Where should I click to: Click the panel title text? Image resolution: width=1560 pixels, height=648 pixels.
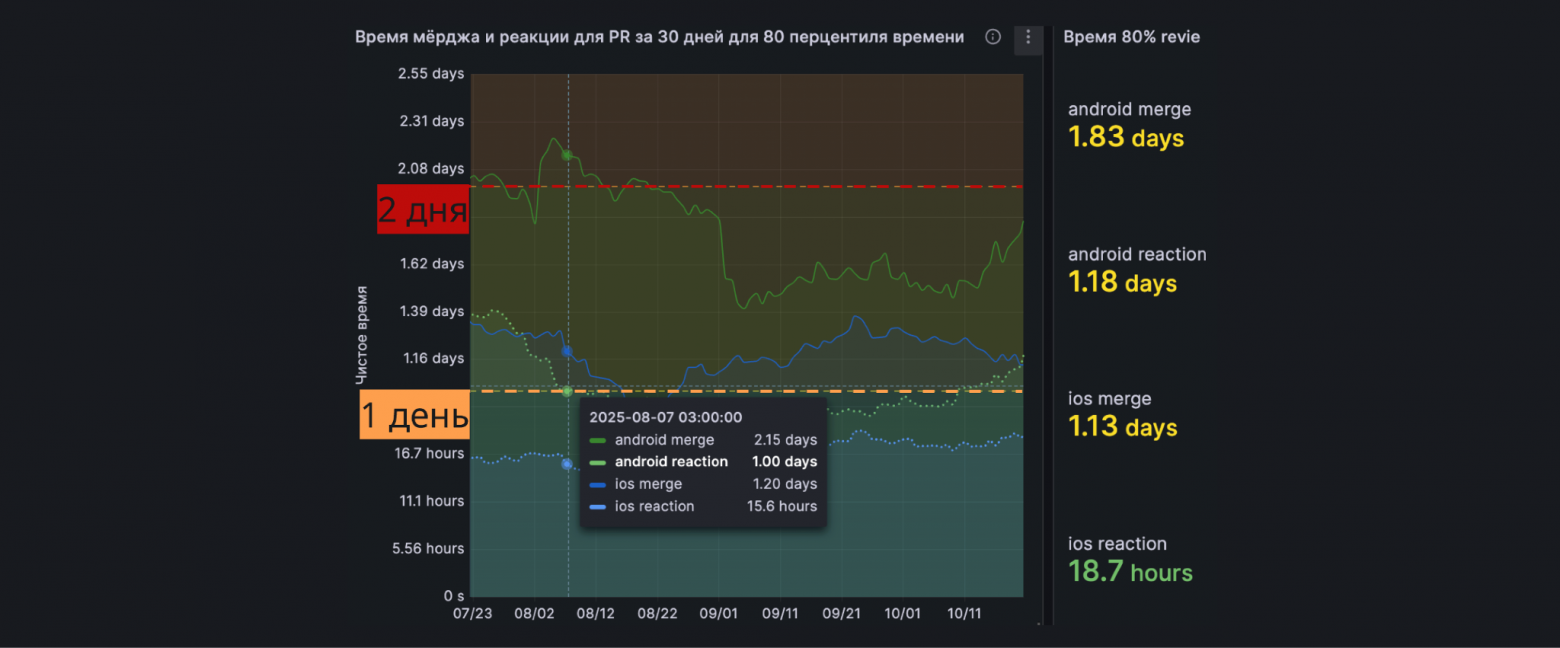pyautogui.click(x=659, y=37)
